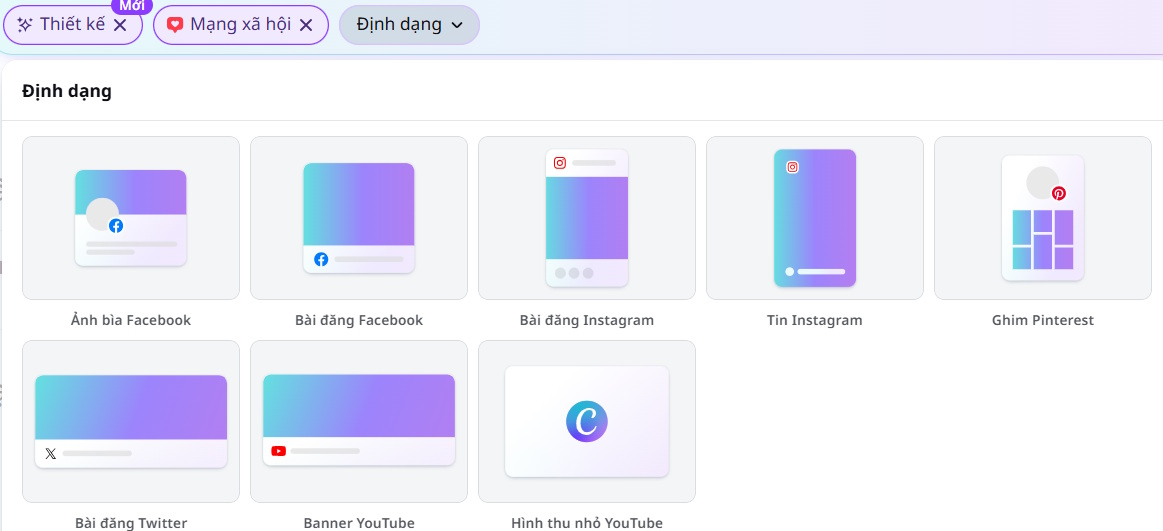Select the Ghim Pinterest format thumbnail
Viewport: 1163px width, 531px height.
pyautogui.click(x=1043, y=218)
